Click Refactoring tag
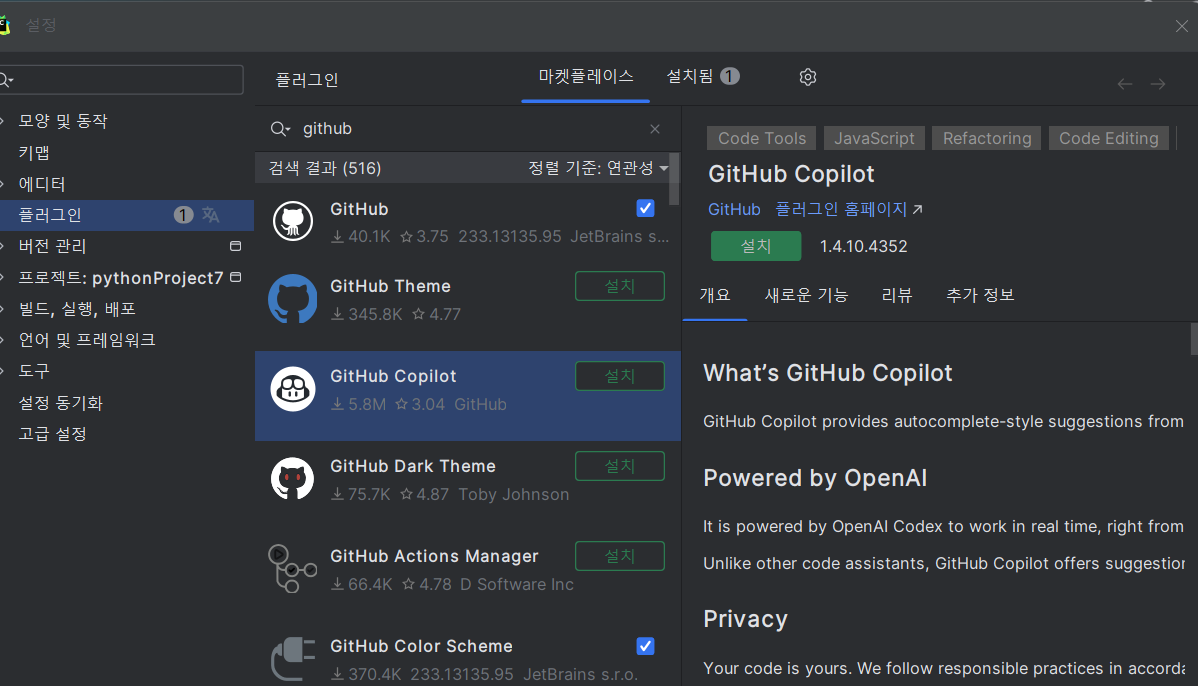The height and width of the screenshot is (686, 1198). pyautogui.click(x=987, y=138)
